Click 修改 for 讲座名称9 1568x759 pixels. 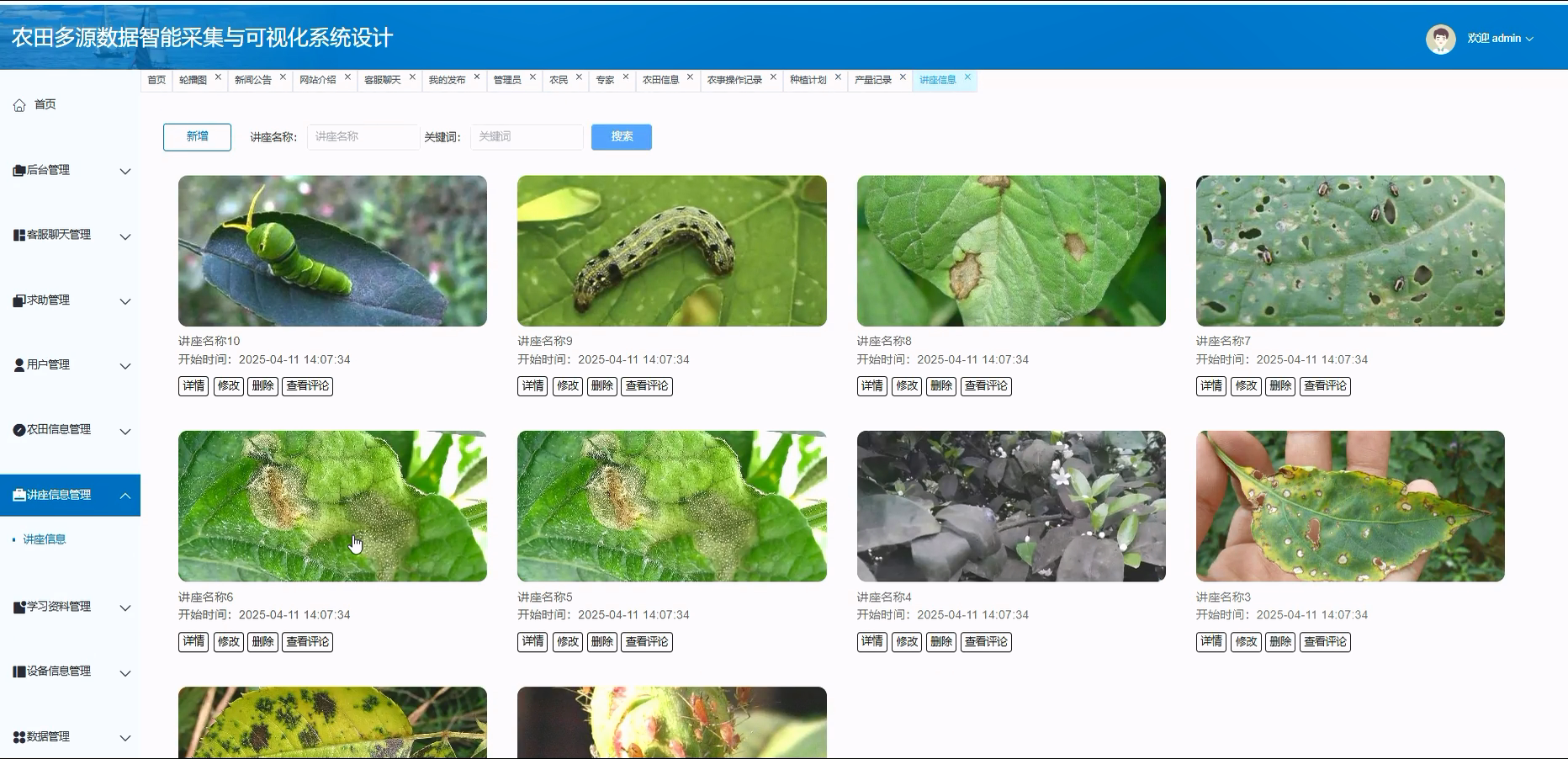coord(568,386)
